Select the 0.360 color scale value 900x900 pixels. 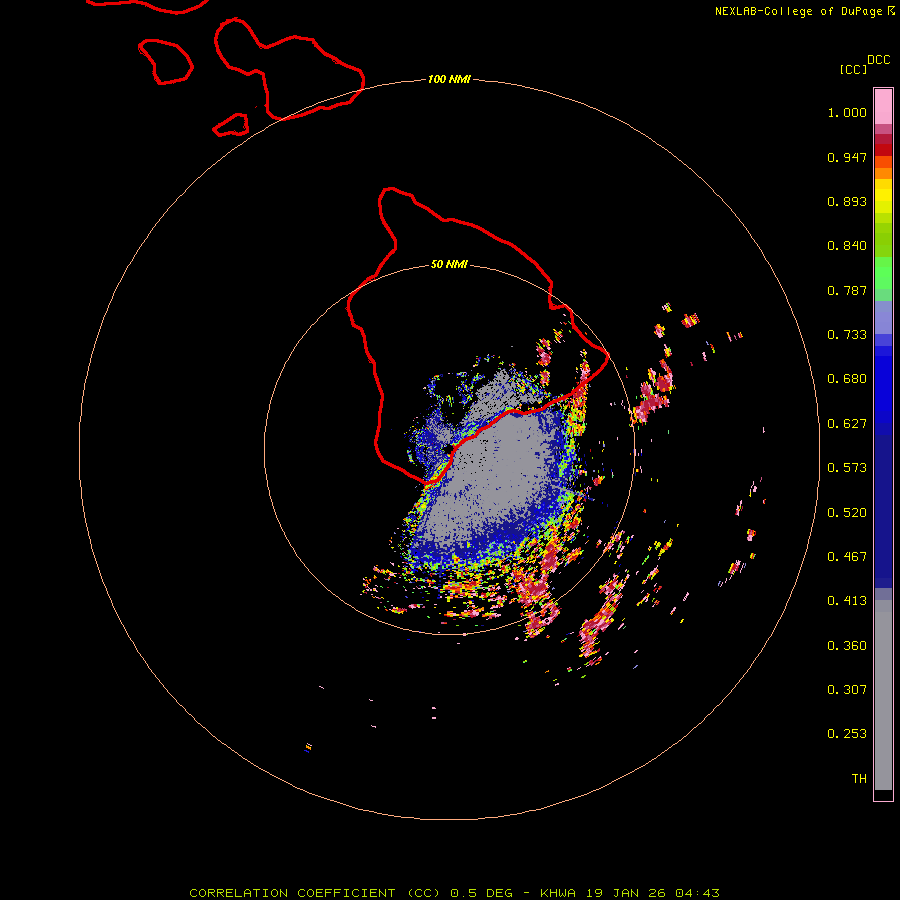(847, 646)
